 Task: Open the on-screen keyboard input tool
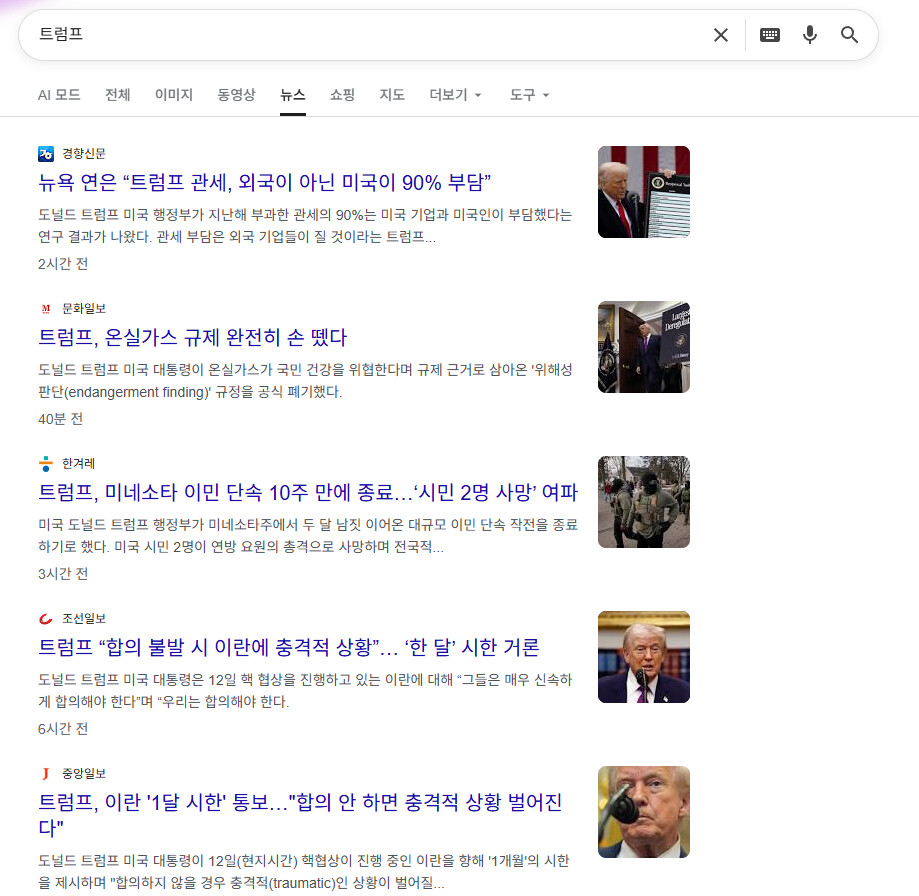[x=770, y=35]
